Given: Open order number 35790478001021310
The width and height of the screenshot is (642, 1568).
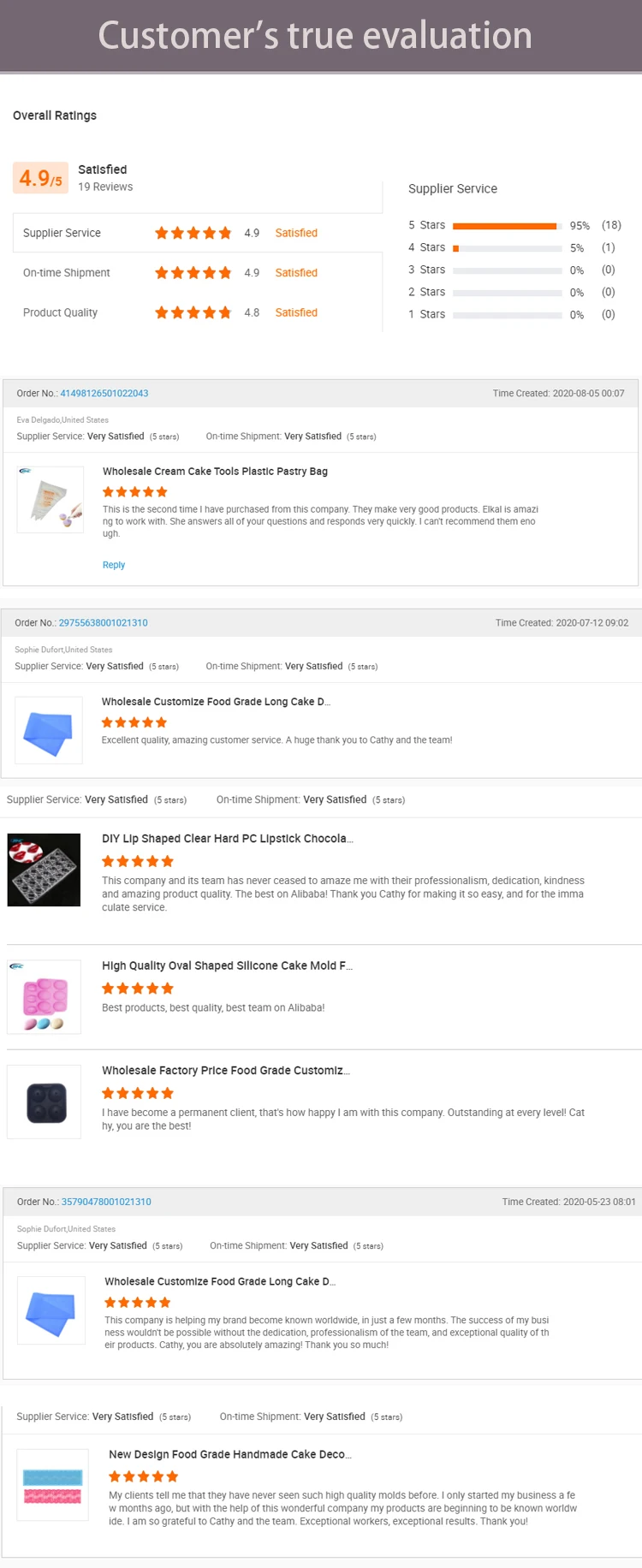Looking at the screenshot, I should pos(106,1202).
